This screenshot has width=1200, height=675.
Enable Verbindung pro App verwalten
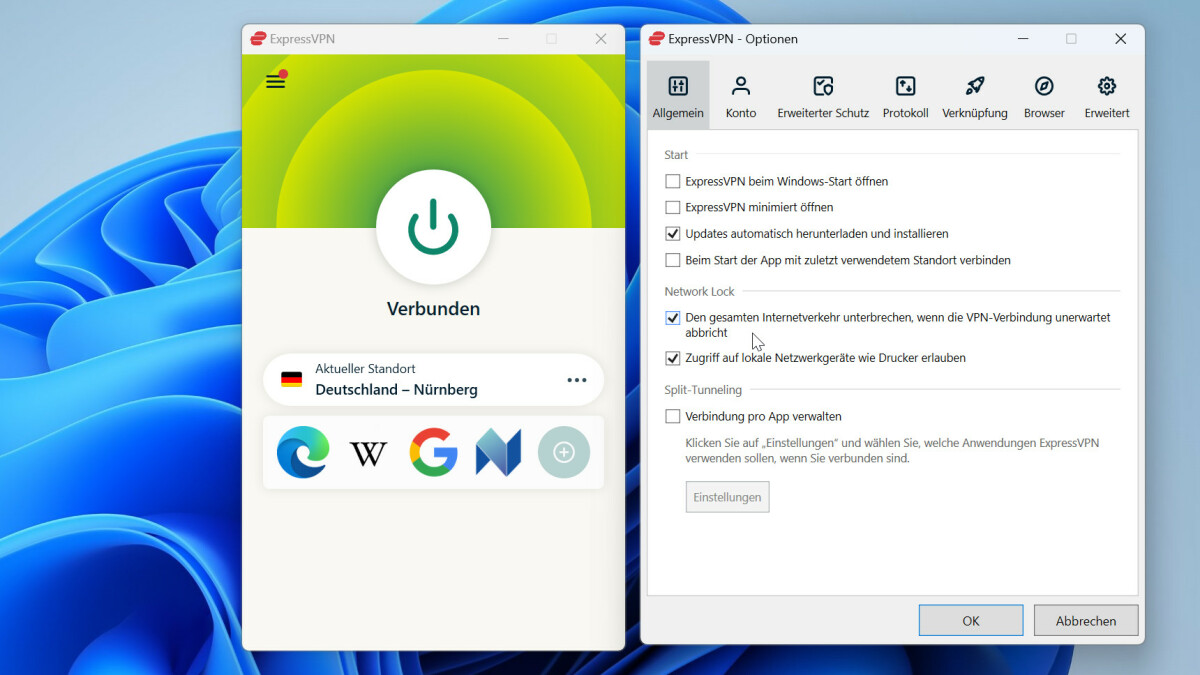click(672, 416)
